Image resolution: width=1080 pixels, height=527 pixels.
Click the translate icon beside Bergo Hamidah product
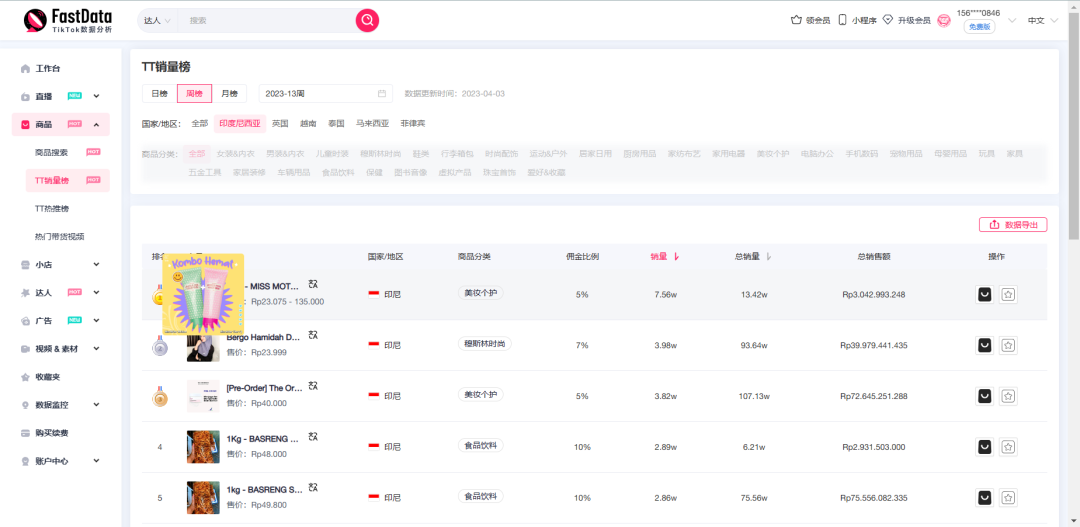pos(314,336)
